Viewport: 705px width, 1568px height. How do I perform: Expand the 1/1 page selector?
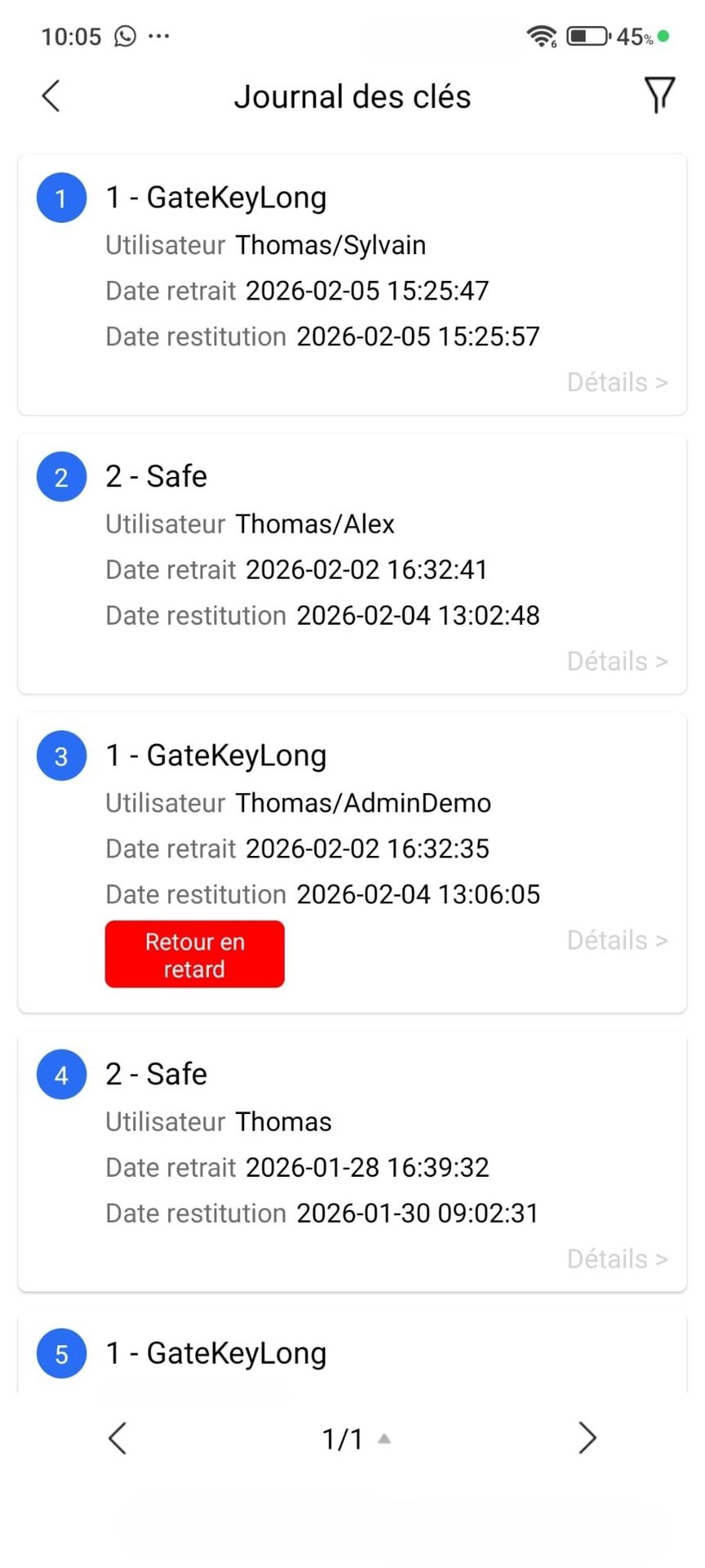pyautogui.click(x=355, y=1439)
